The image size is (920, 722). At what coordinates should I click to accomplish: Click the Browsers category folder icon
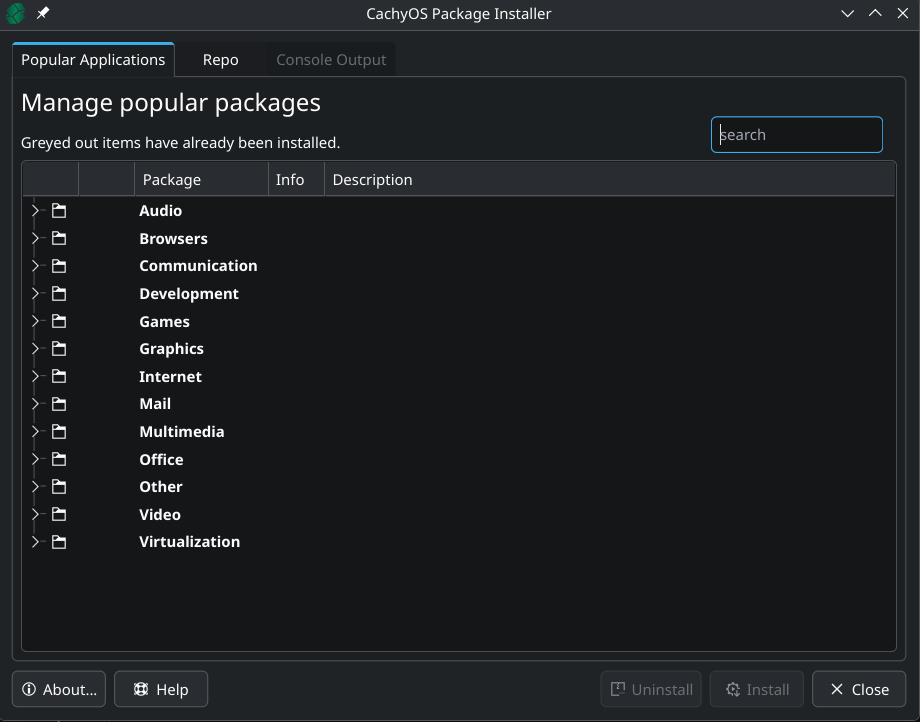[x=58, y=238]
